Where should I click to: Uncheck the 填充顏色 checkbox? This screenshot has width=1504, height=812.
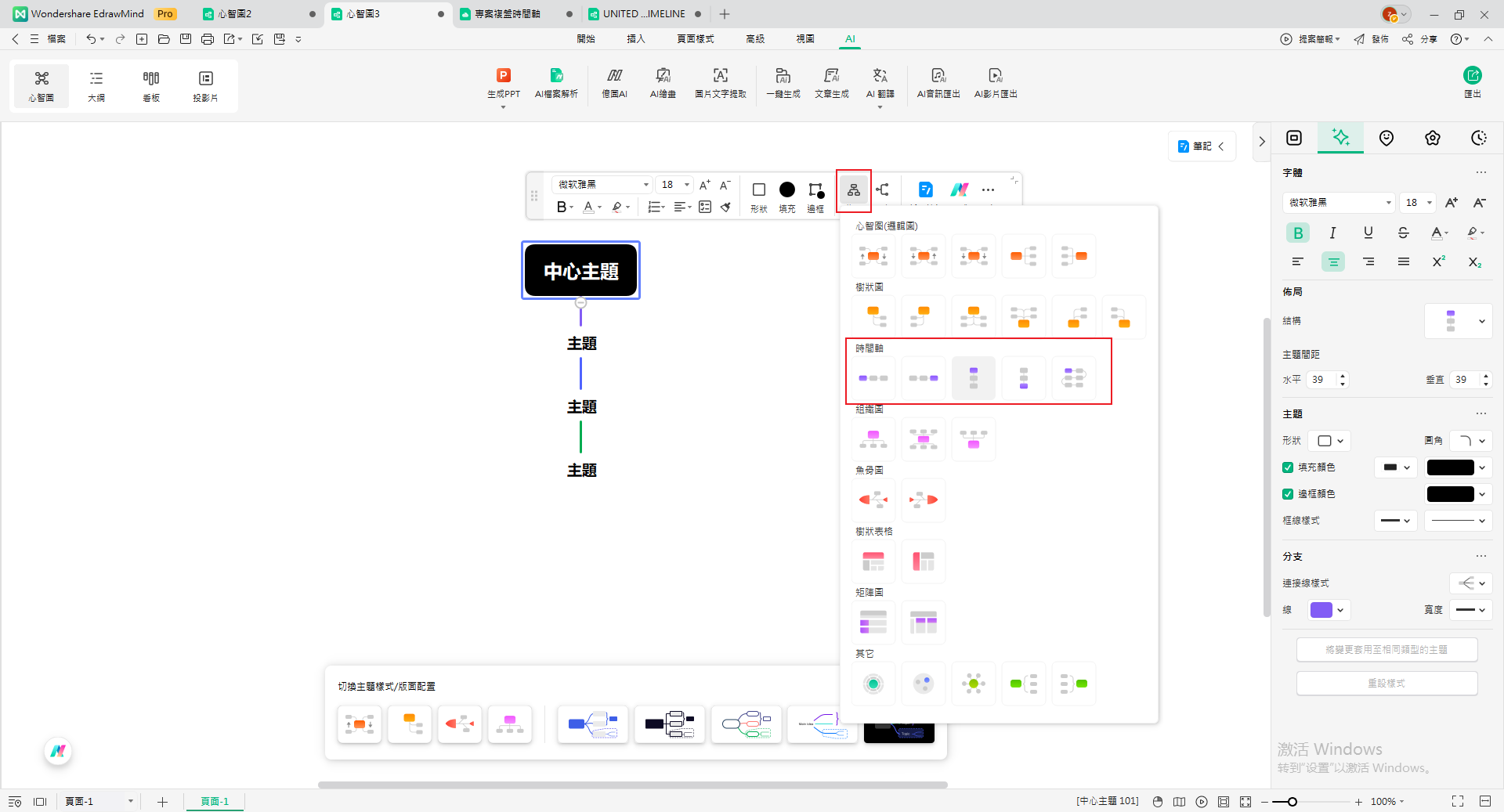click(x=1288, y=467)
